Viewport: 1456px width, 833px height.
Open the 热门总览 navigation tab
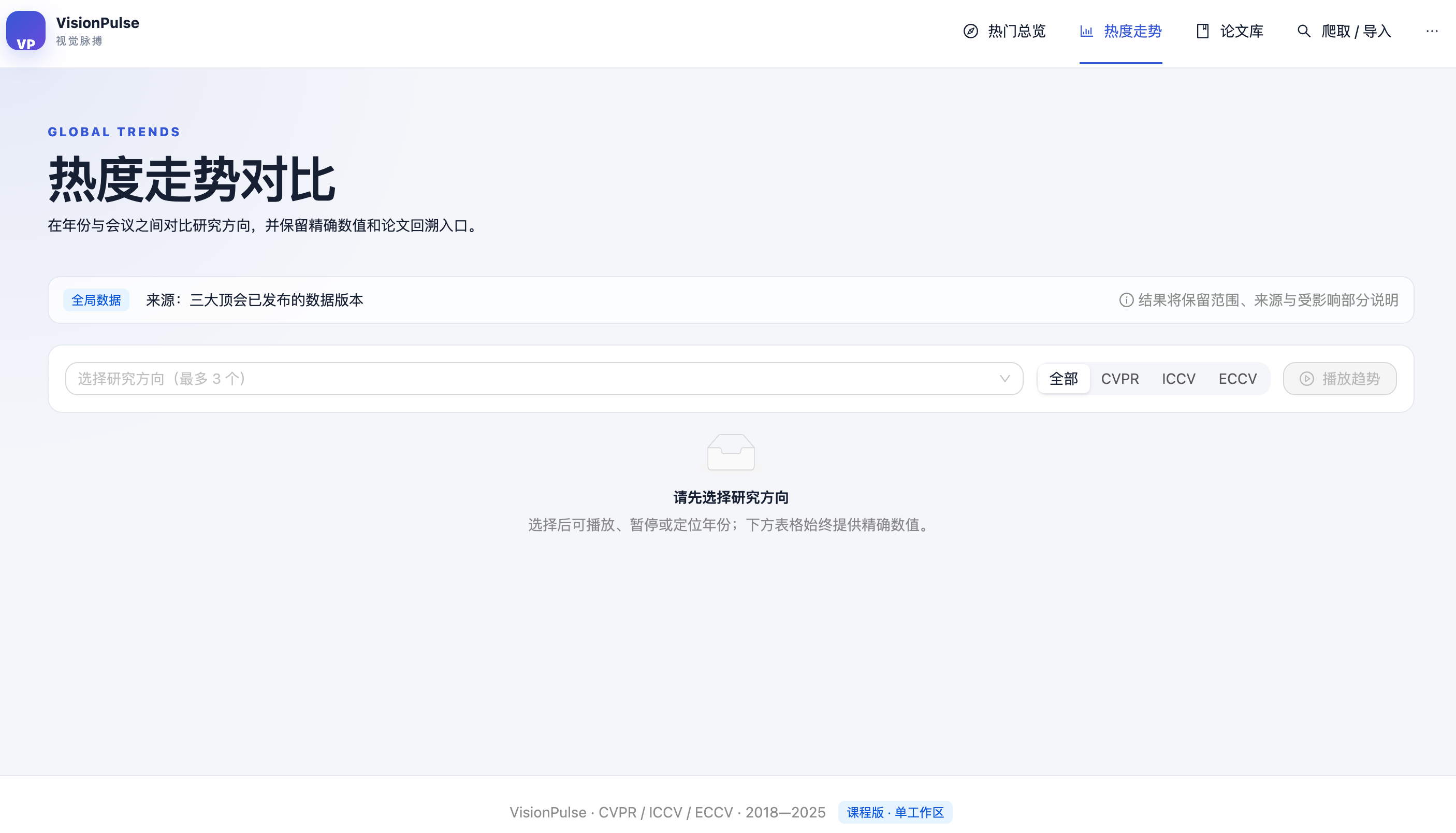click(x=1004, y=31)
